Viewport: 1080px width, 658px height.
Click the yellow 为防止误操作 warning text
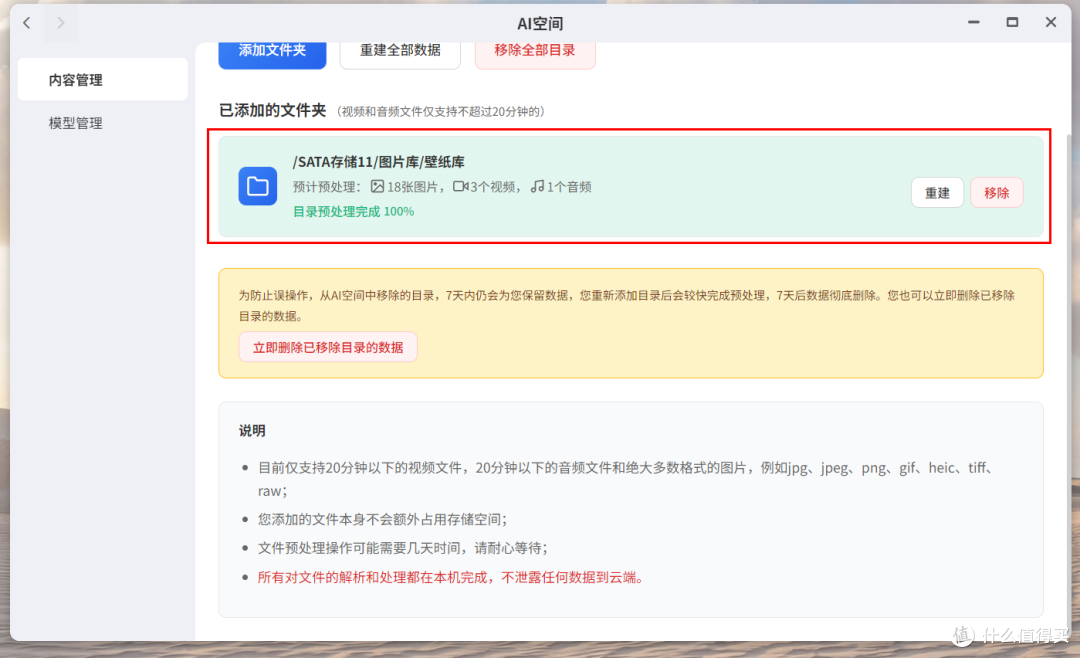click(x=627, y=305)
